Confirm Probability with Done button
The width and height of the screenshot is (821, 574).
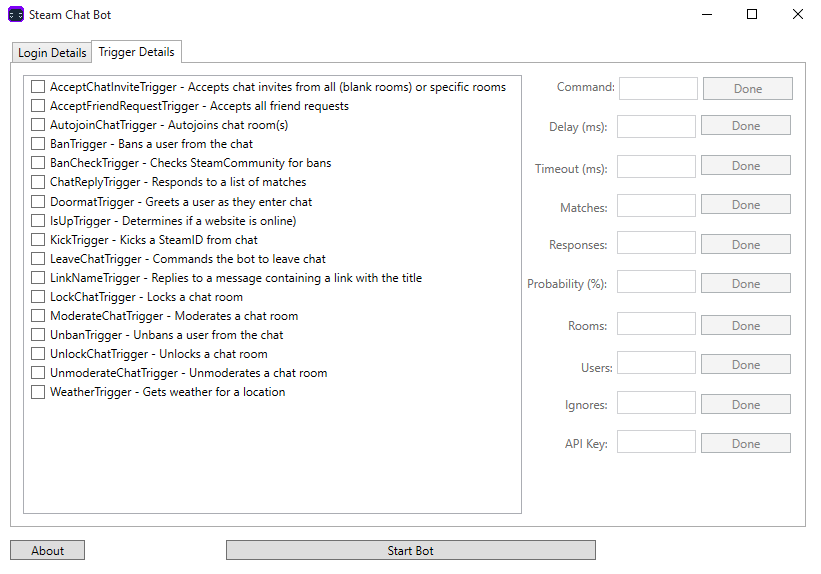[746, 283]
